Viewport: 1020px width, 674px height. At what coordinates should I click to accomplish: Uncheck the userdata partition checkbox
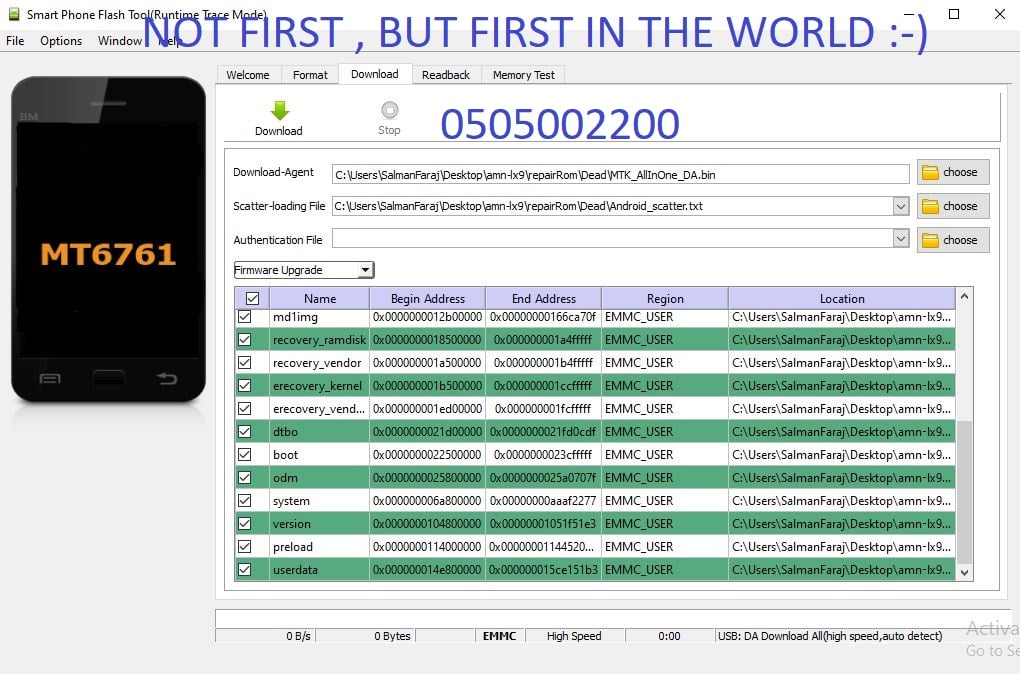(x=245, y=569)
